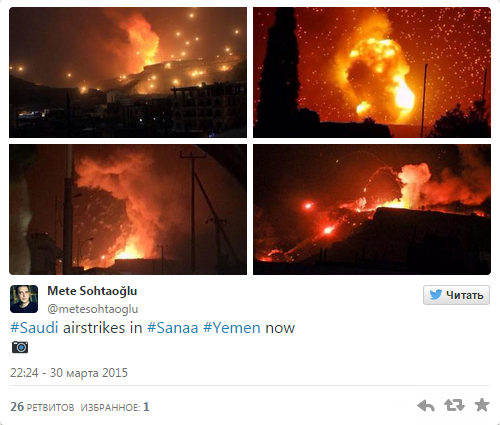This screenshot has height=425, width=500.
Task: Click the camera photo icon below the tweet
Action: [x=20, y=347]
